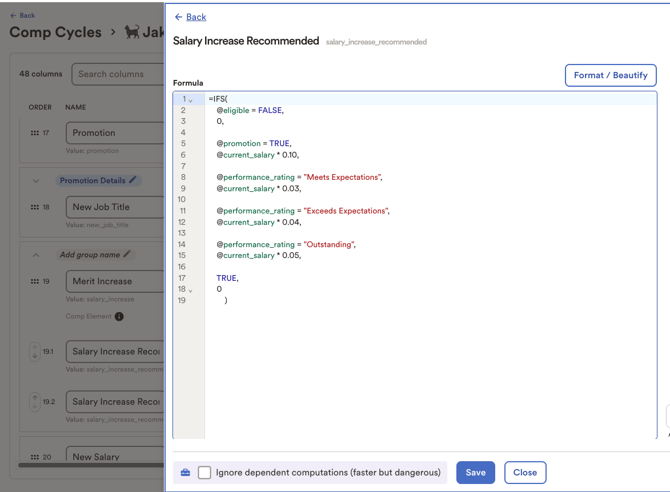Enable Ignore dependent computations checkbox
The height and width of the screenshot is (492, 670).
[204, 472]
